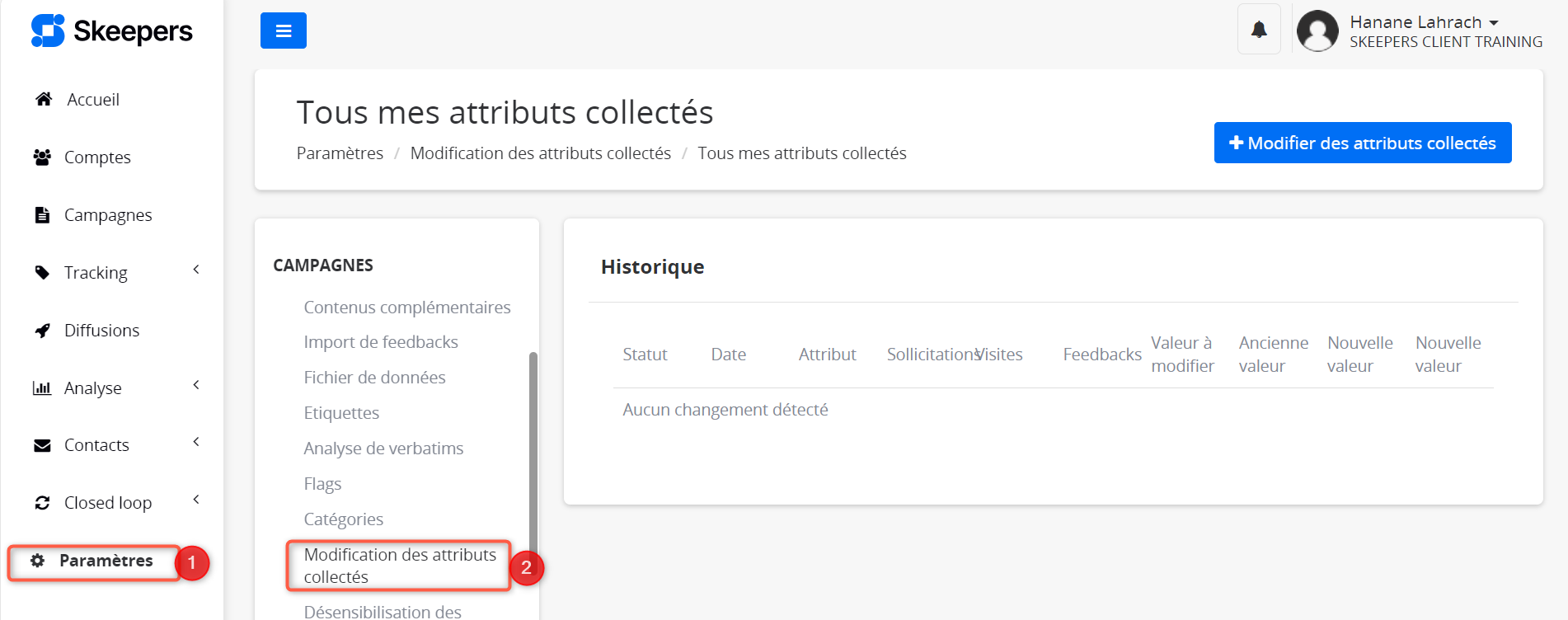Click the Historique heading
1568x620 pixels.
[652, 267]
